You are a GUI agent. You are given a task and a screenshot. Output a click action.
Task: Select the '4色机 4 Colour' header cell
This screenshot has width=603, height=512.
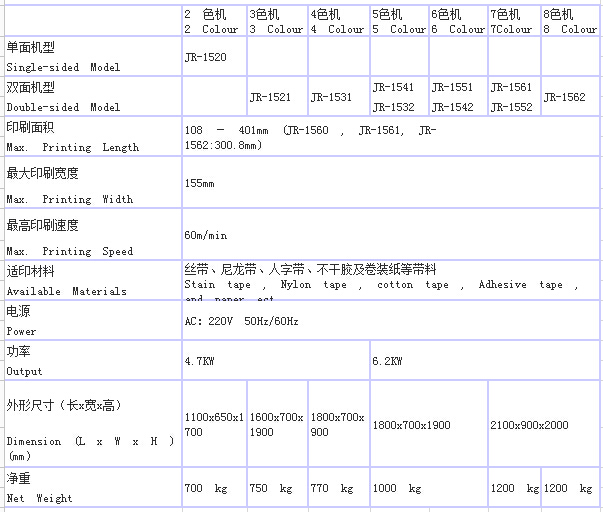click(x=339, y=21)
